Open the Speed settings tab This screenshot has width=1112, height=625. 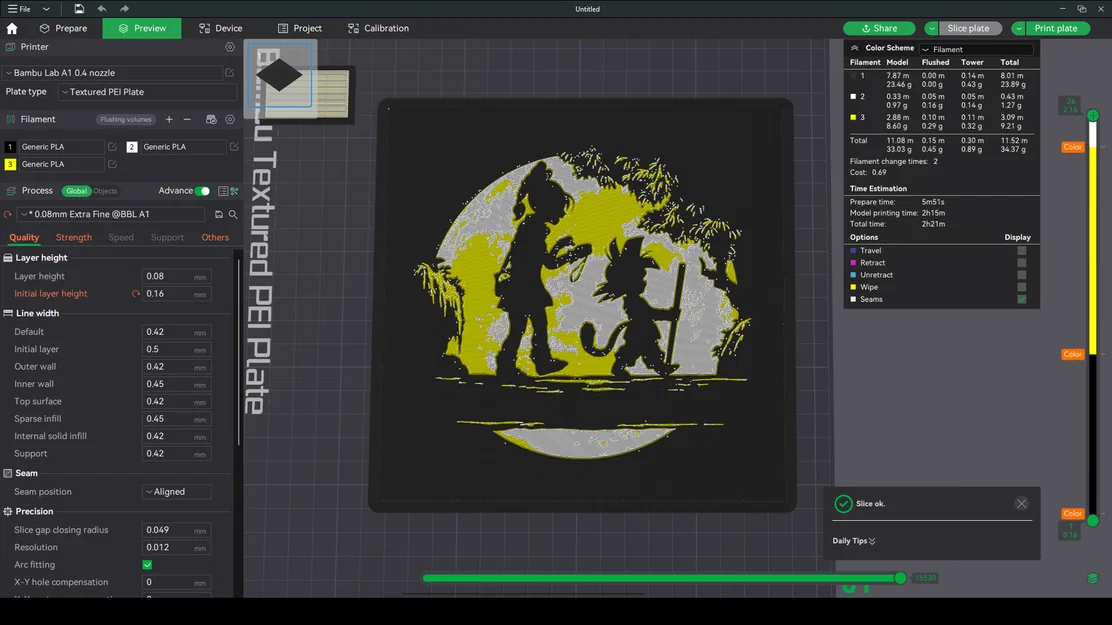121,238
